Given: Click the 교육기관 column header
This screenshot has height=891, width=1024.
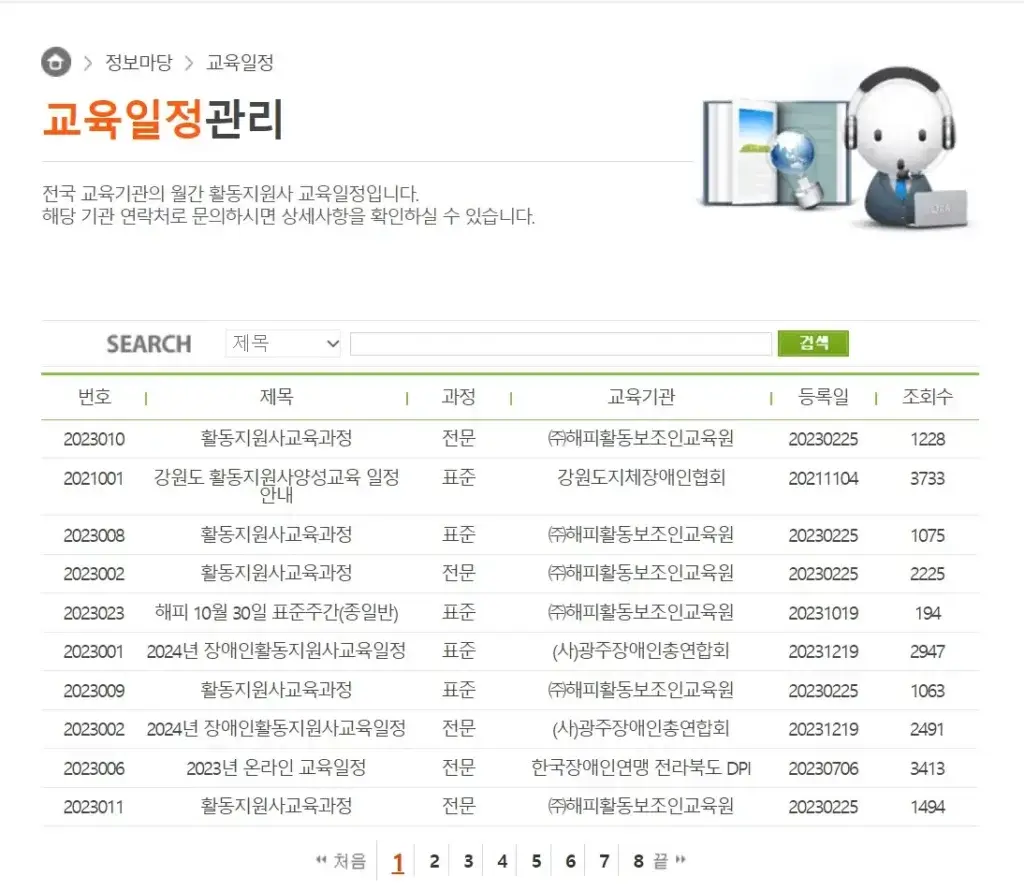Looking at the screenshot, I should (641, 397).
